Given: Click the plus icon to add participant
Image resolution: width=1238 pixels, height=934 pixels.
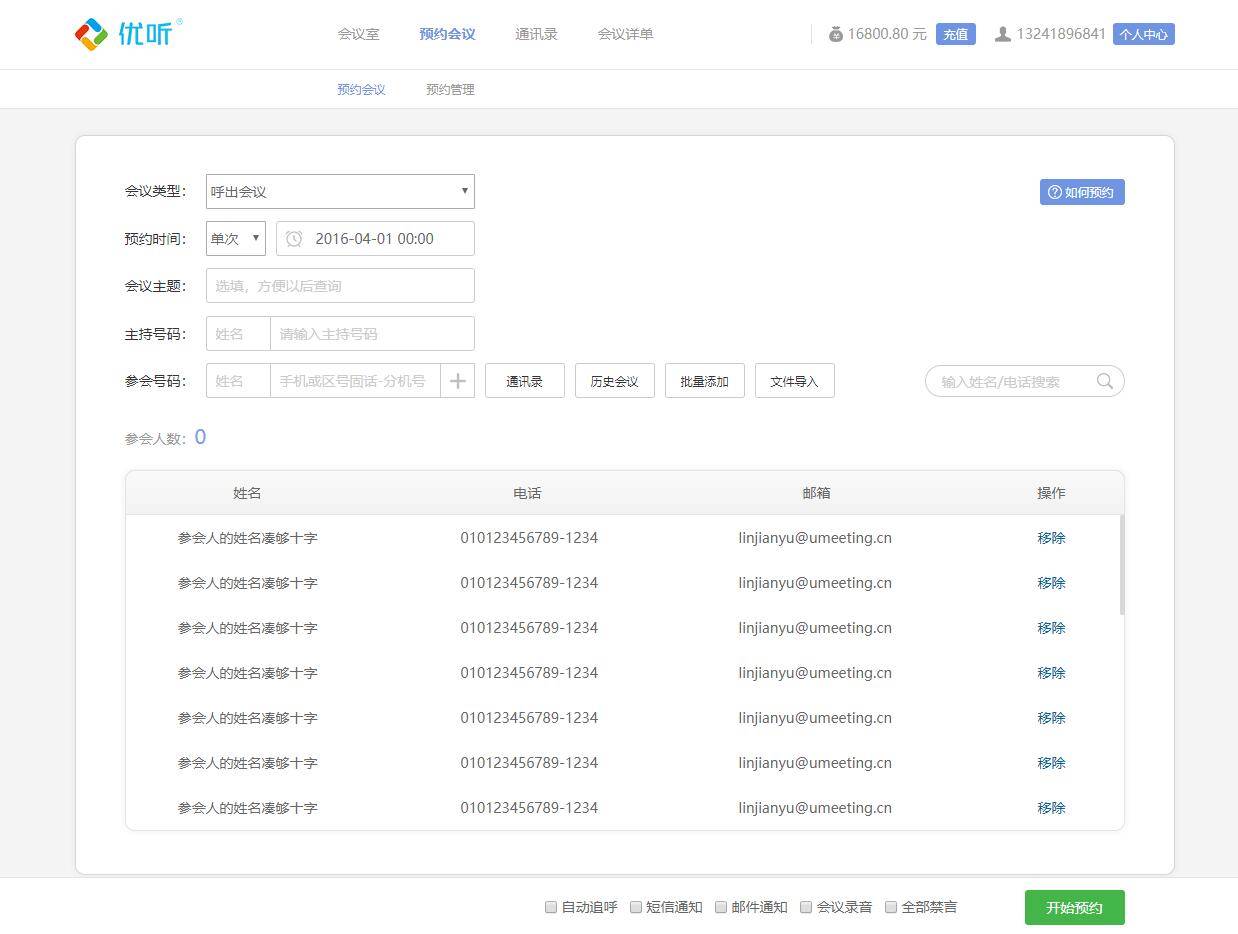Looking at the screenshot, I should 457,381.
